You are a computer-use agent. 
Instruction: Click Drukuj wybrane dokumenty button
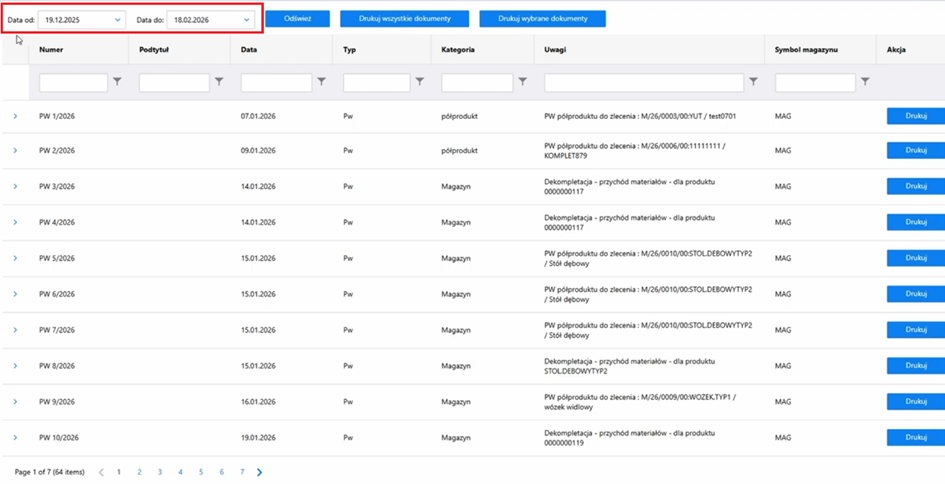coord(542,19)
